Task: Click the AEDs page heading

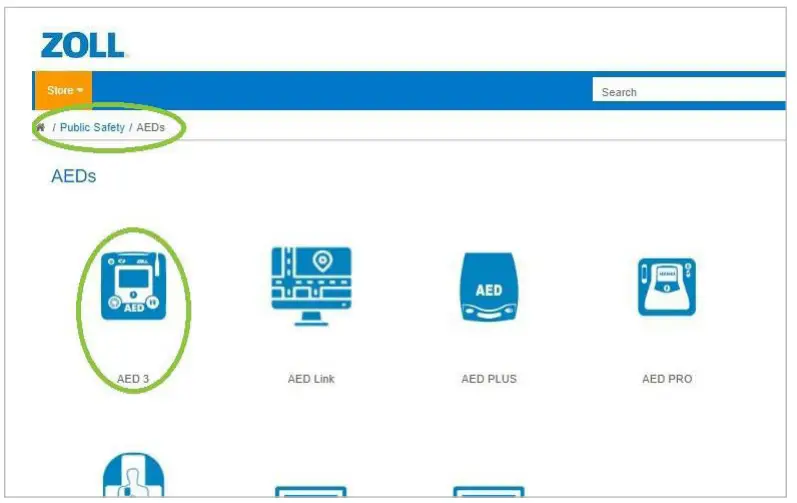Action: pos(74,176)
